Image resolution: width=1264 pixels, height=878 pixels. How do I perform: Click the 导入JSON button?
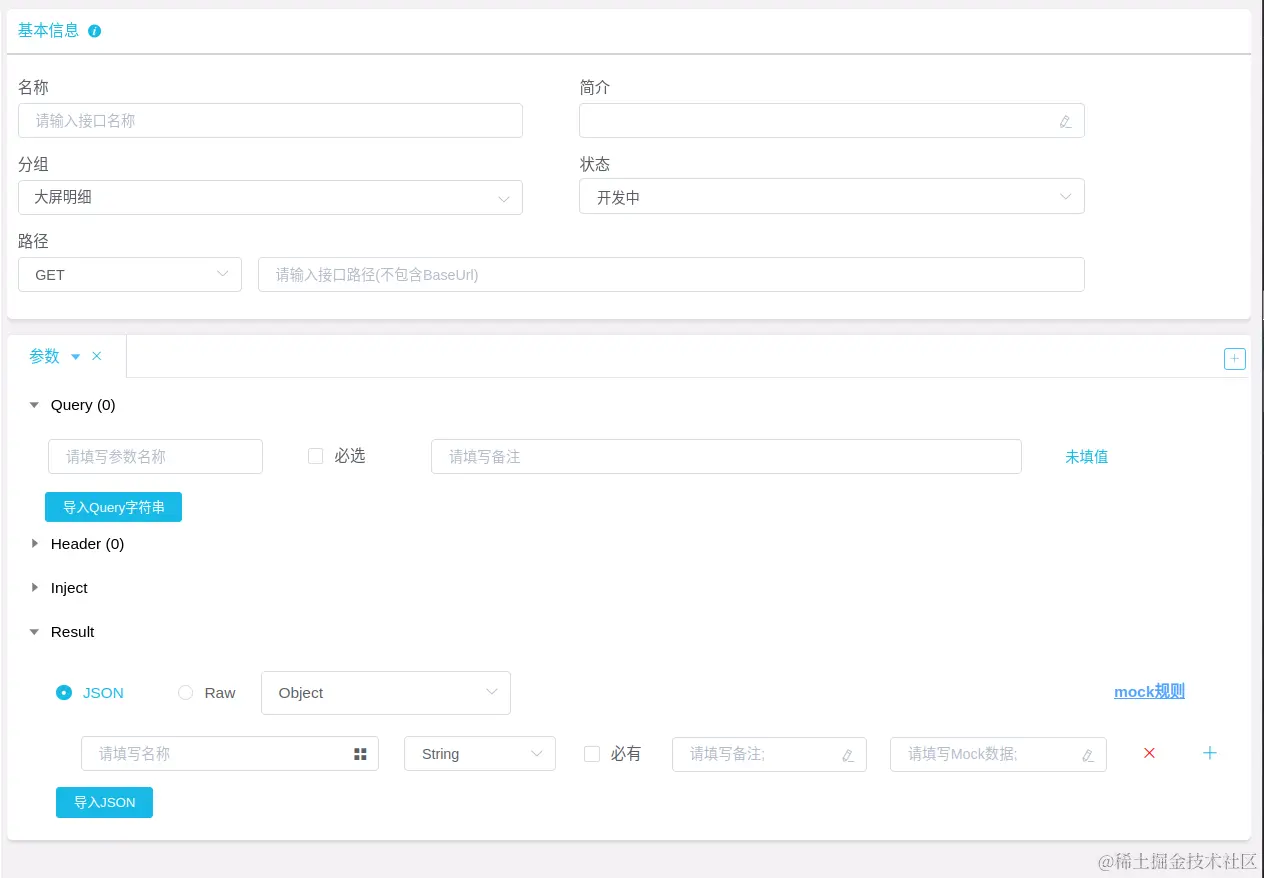click(x=104, y=802)
